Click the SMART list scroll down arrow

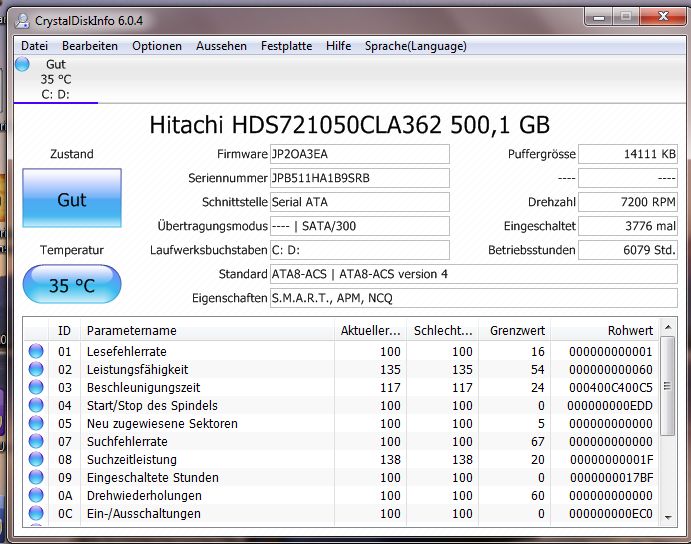[x=668, y=518]
